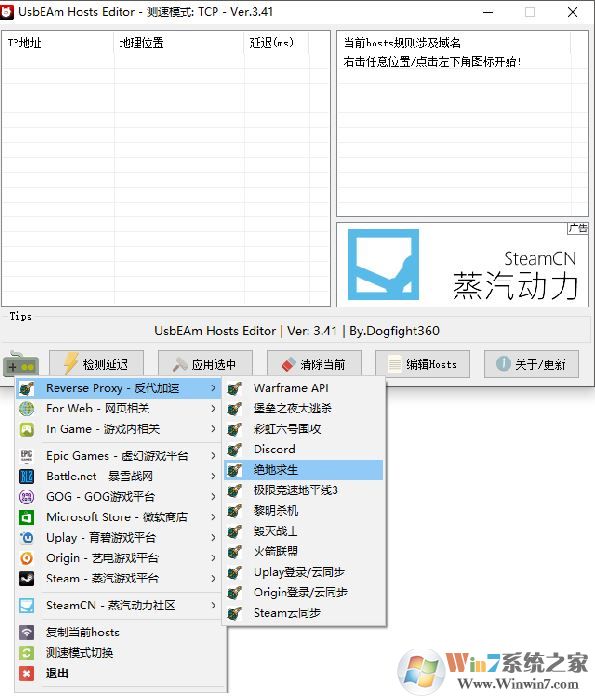Click the 地理位置 column header
Screen dimensions: 595x698
179,43
